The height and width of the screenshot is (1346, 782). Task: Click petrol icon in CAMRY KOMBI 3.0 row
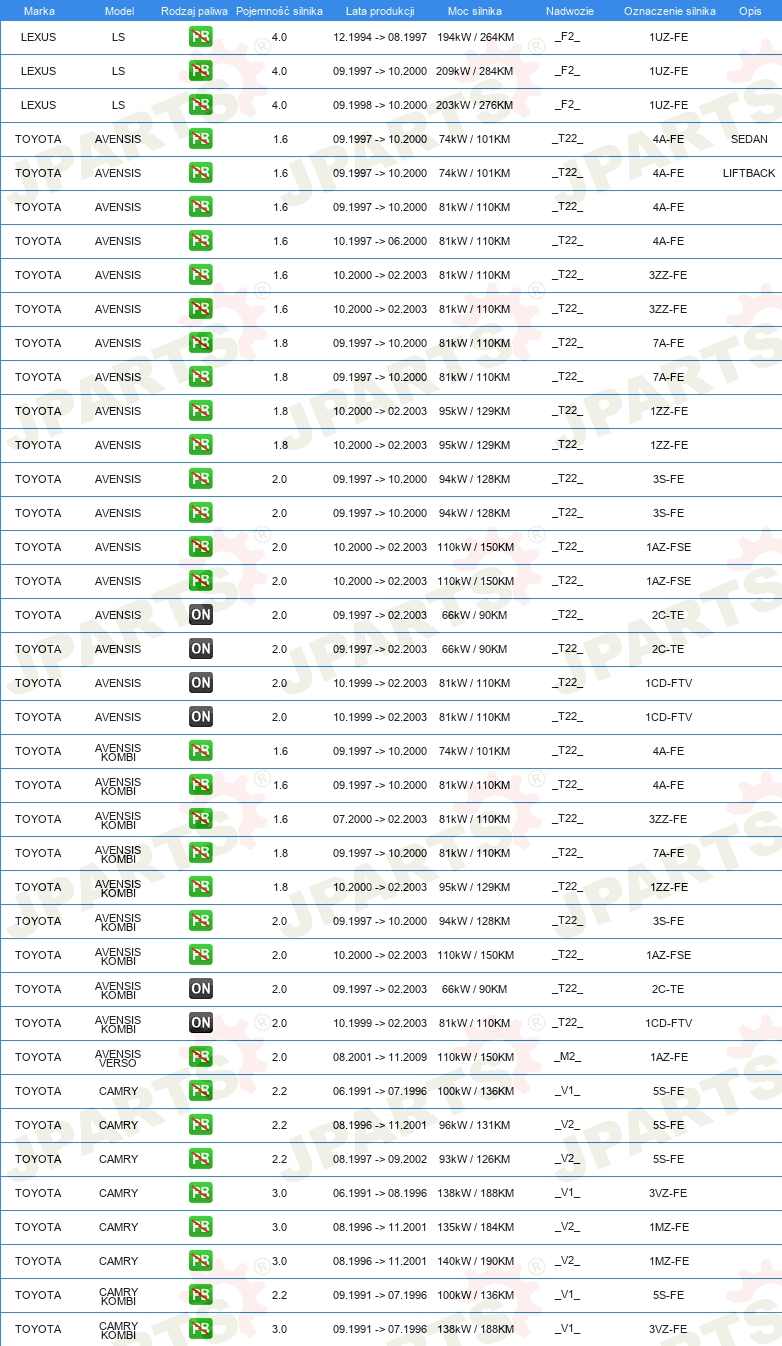(200, 1329)
